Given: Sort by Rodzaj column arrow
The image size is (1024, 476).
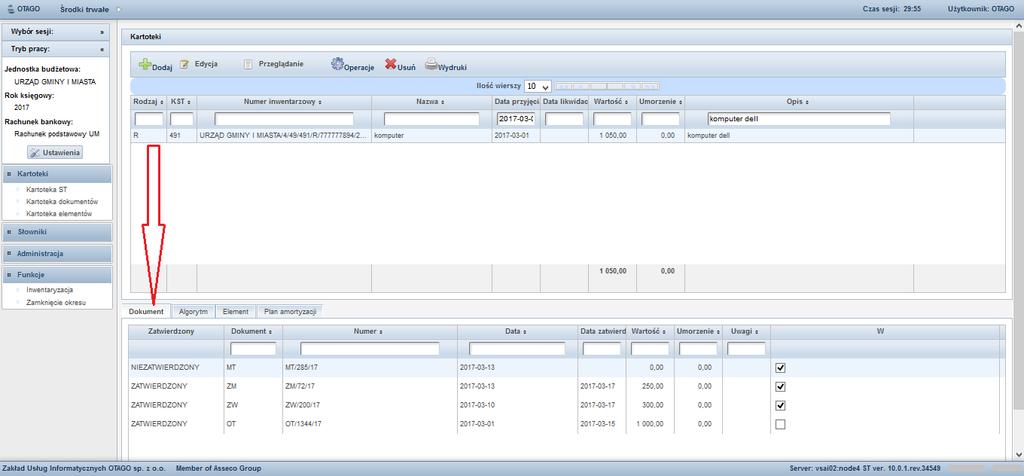Looking at the screenshot, I should coord(161,103).
